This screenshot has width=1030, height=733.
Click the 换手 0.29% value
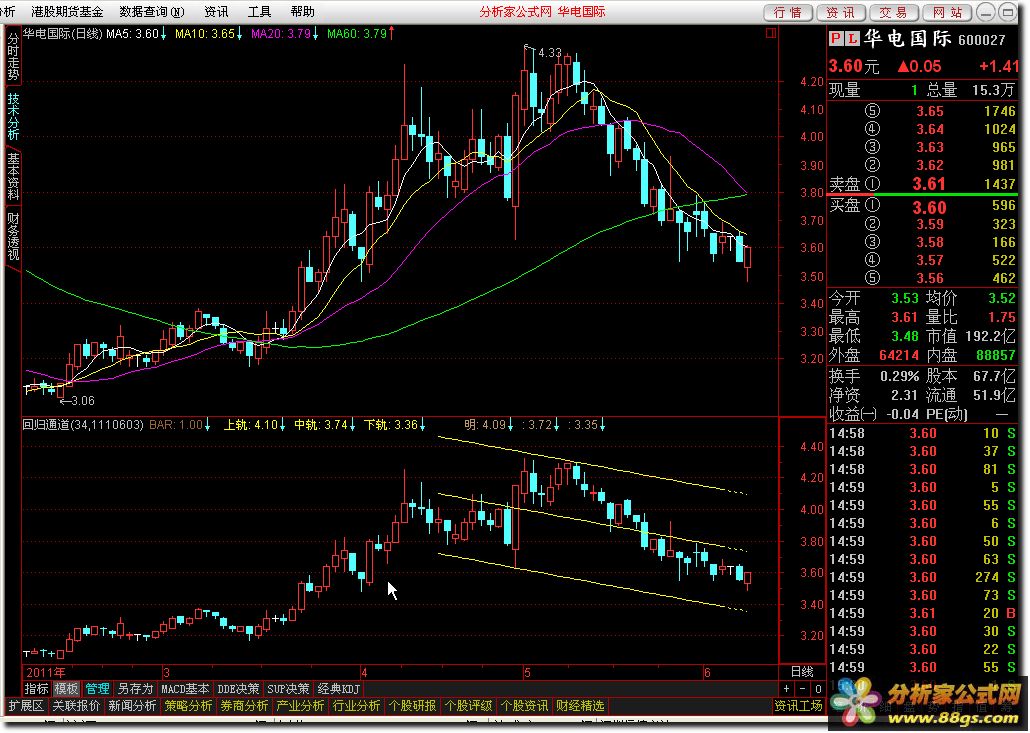tap(899, 376)
